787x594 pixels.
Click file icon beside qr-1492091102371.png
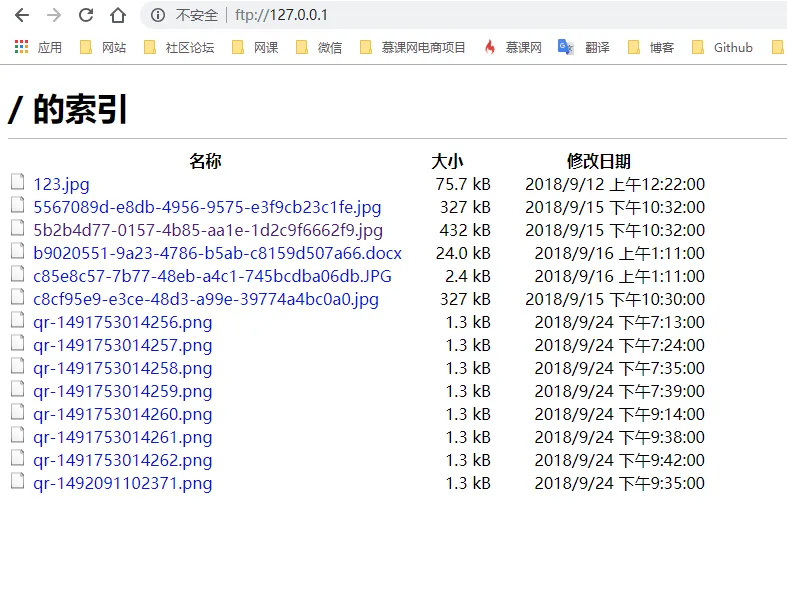[x=18, y=481]
